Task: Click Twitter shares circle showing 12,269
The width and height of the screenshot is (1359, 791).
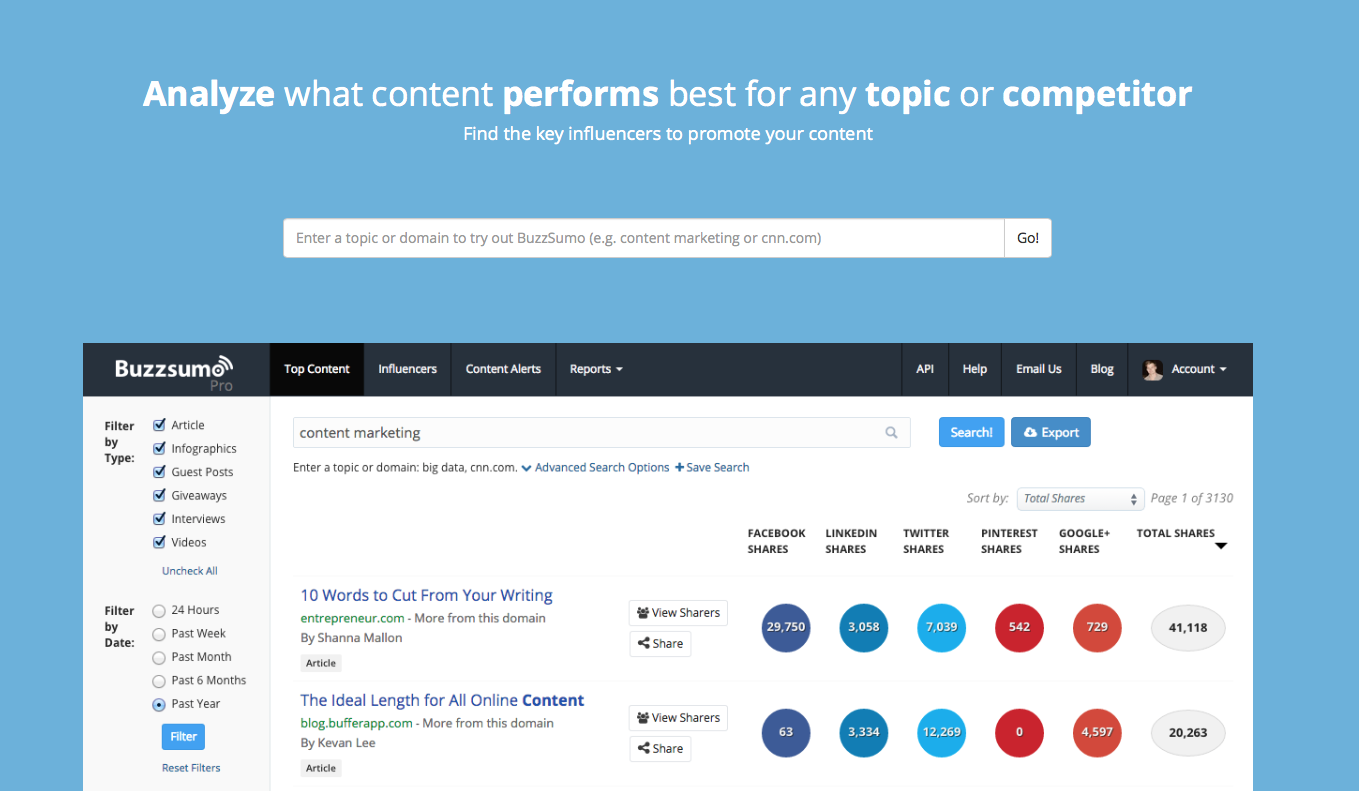Action: pos(942,732)
